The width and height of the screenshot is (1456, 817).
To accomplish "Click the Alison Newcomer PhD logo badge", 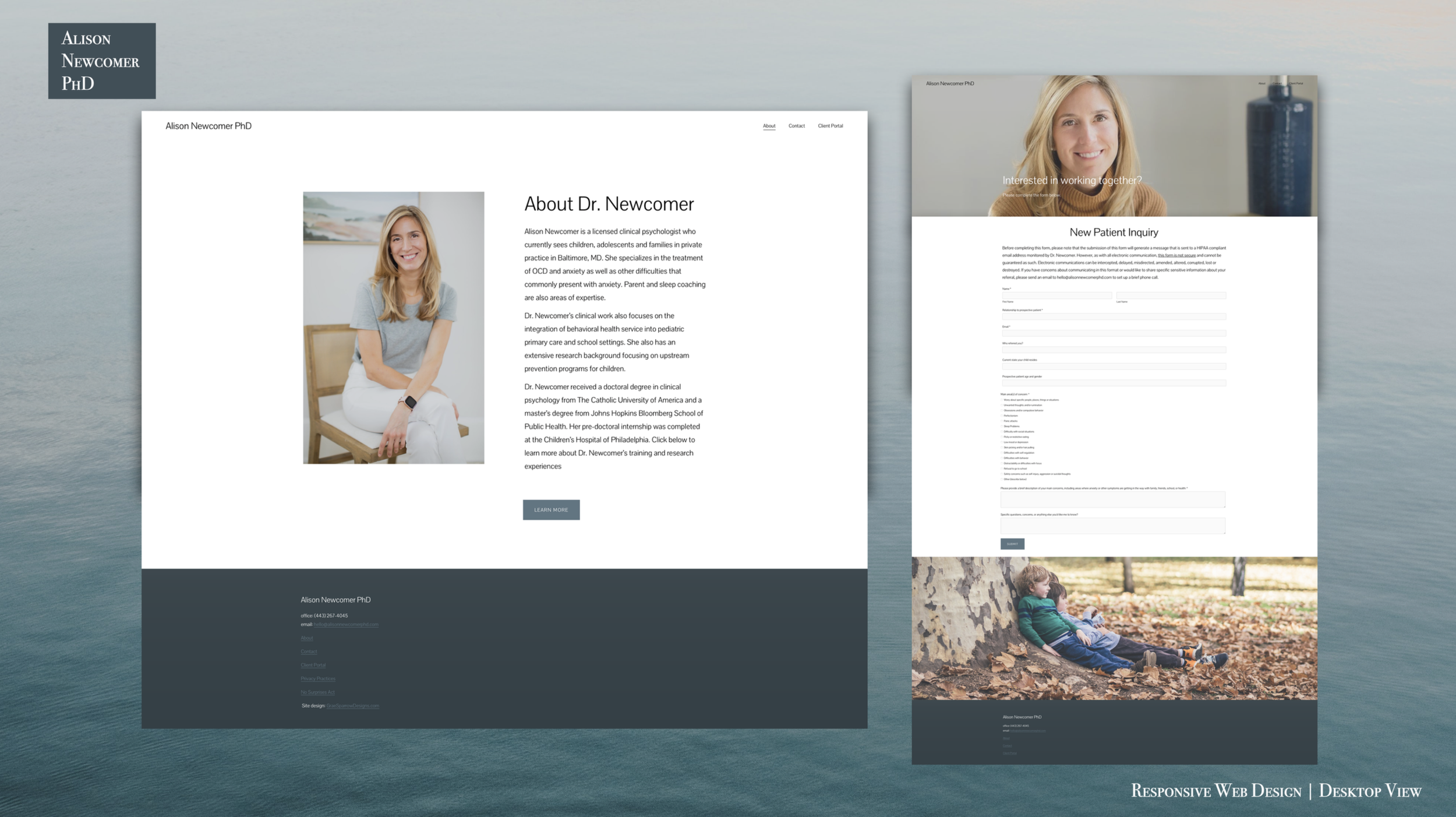I will [x=102, y=61].
